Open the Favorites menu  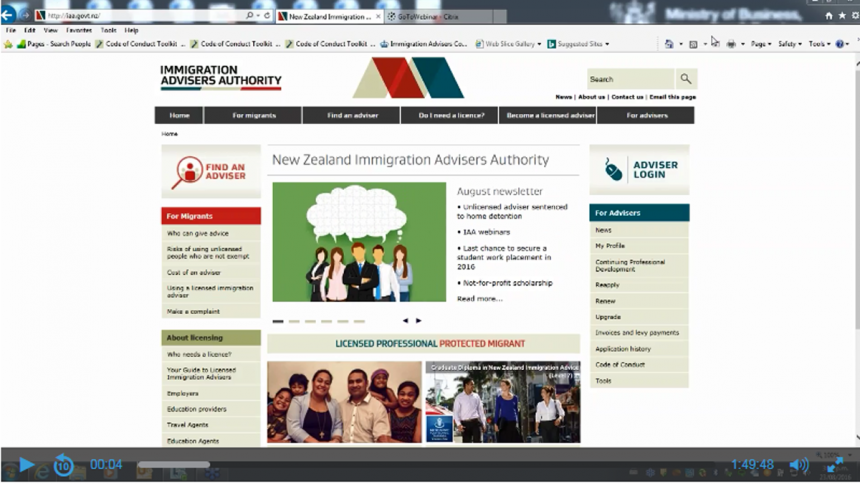click(x=79, y=30)
